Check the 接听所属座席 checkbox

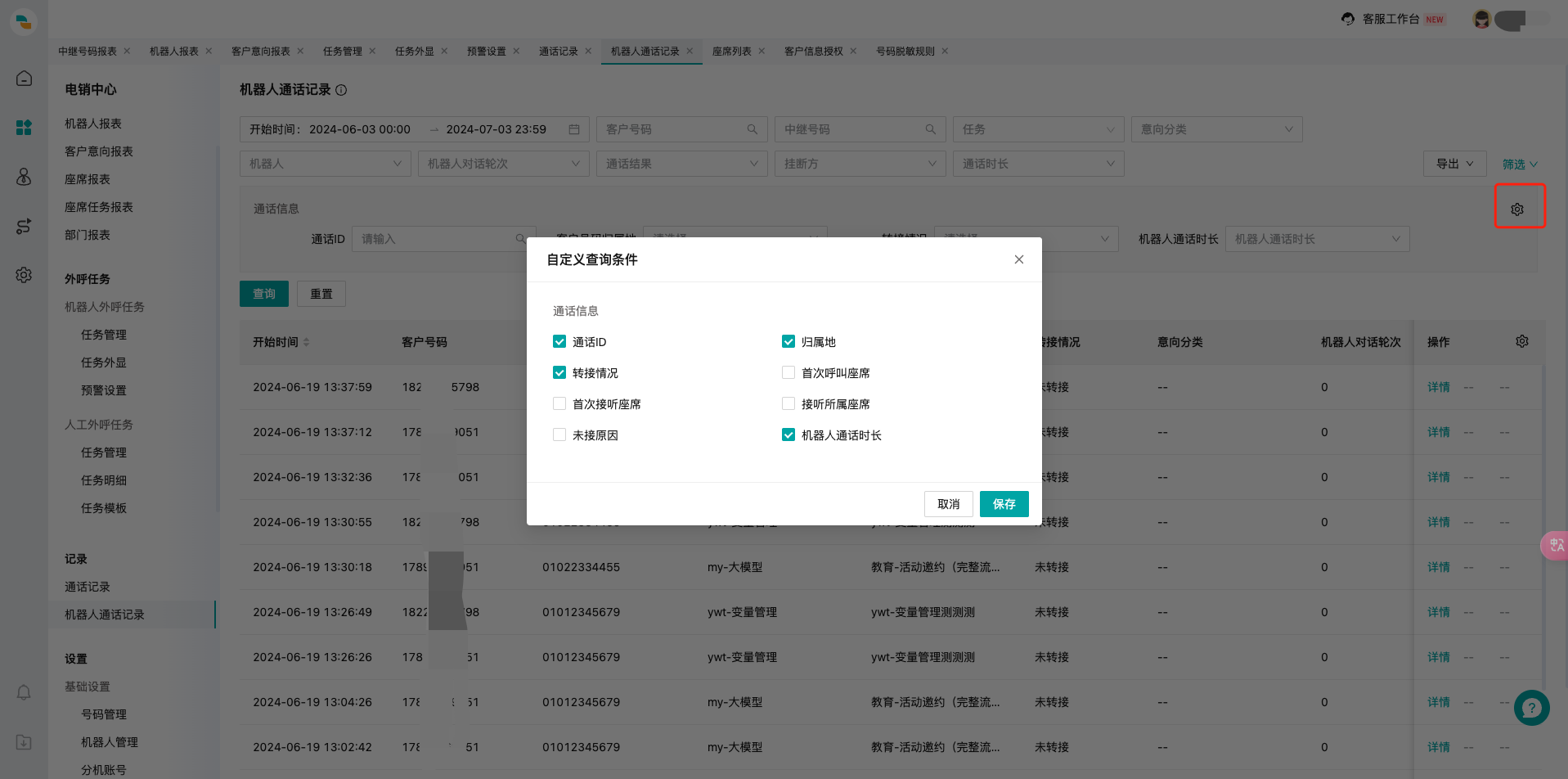tap(788, 403)
